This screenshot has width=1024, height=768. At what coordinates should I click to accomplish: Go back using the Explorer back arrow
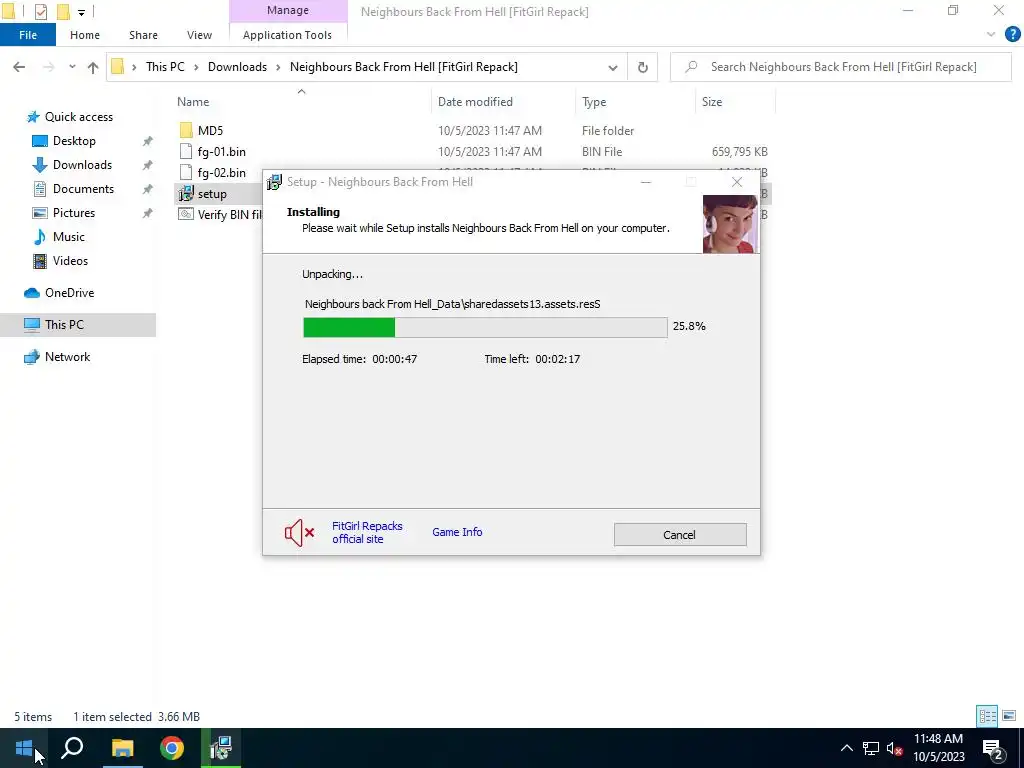(19, 67)
